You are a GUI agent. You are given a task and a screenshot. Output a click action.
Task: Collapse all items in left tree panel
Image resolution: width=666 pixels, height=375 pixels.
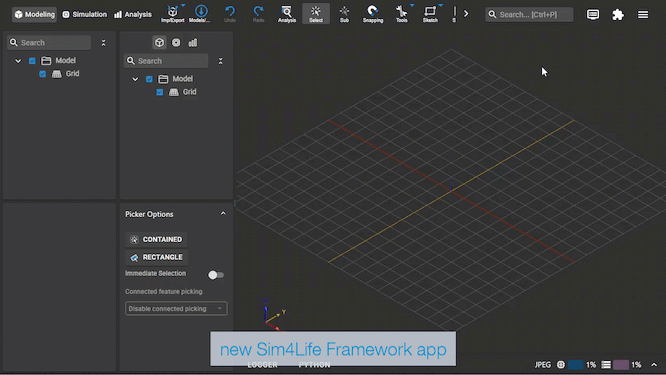pyautogui.click(x=103, y=43)
